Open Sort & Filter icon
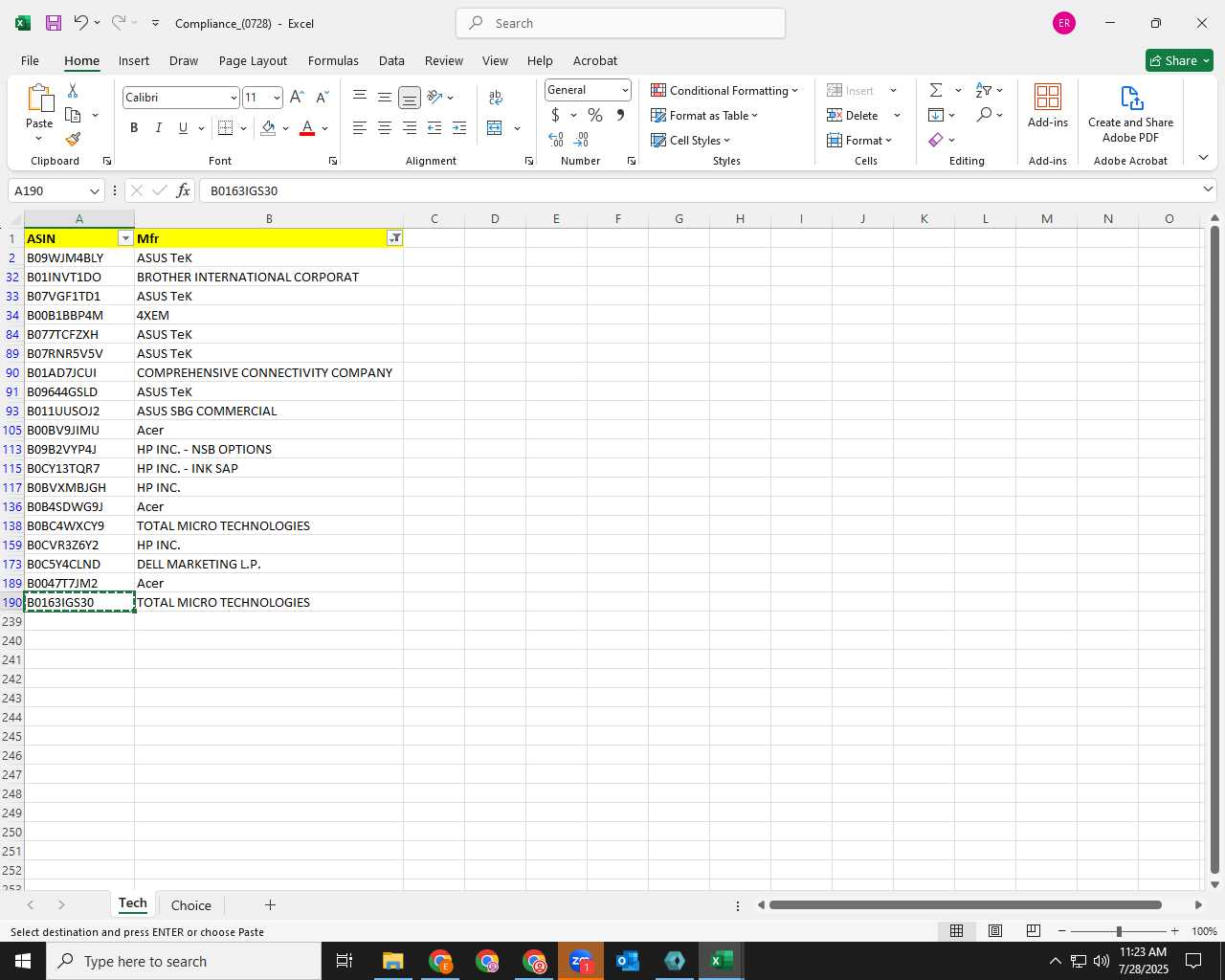 [984, 90]
